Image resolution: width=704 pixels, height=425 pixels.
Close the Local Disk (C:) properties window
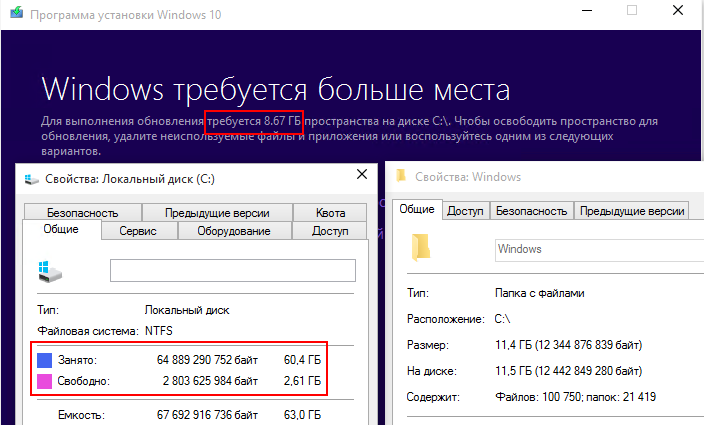point(362,174)
